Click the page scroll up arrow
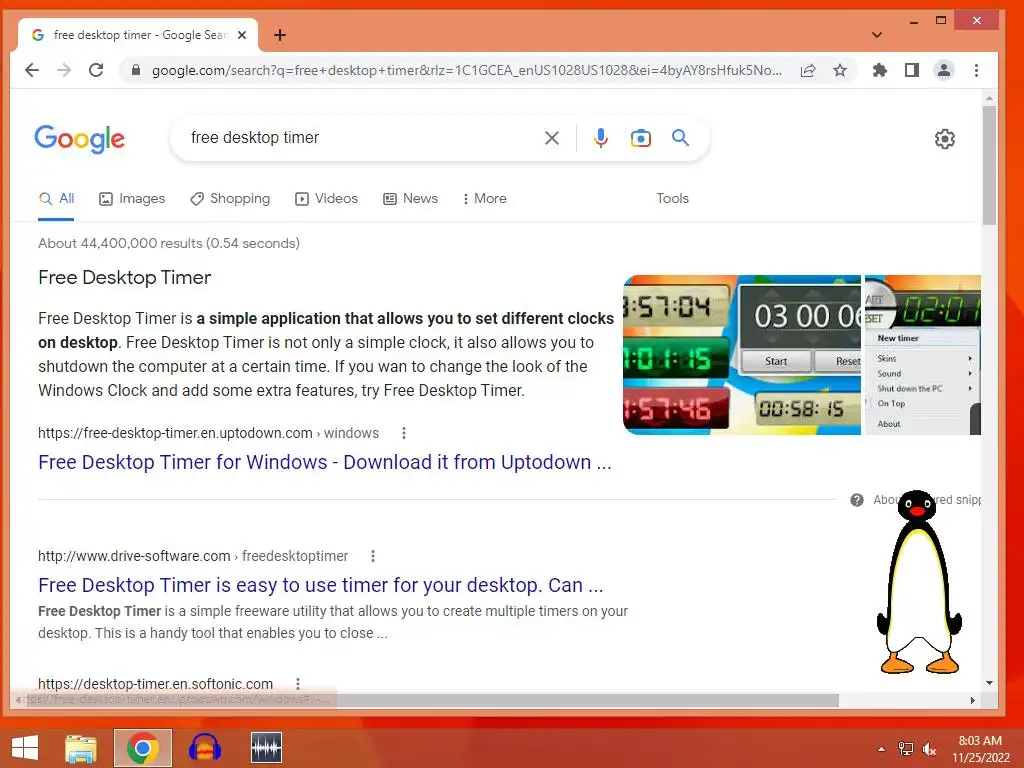The width and height of the screenshot is (1024, 768). 989,99
